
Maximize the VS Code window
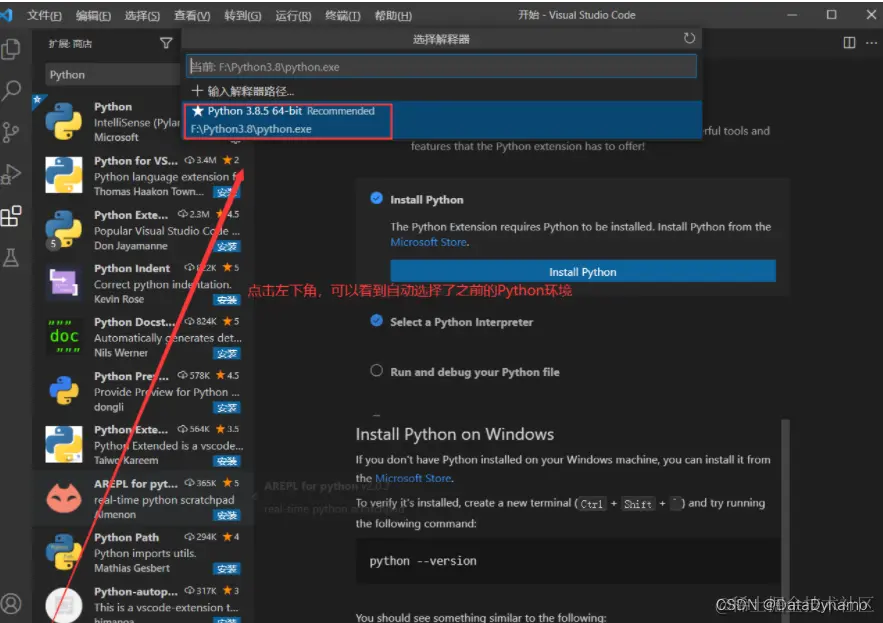(831, 15)
